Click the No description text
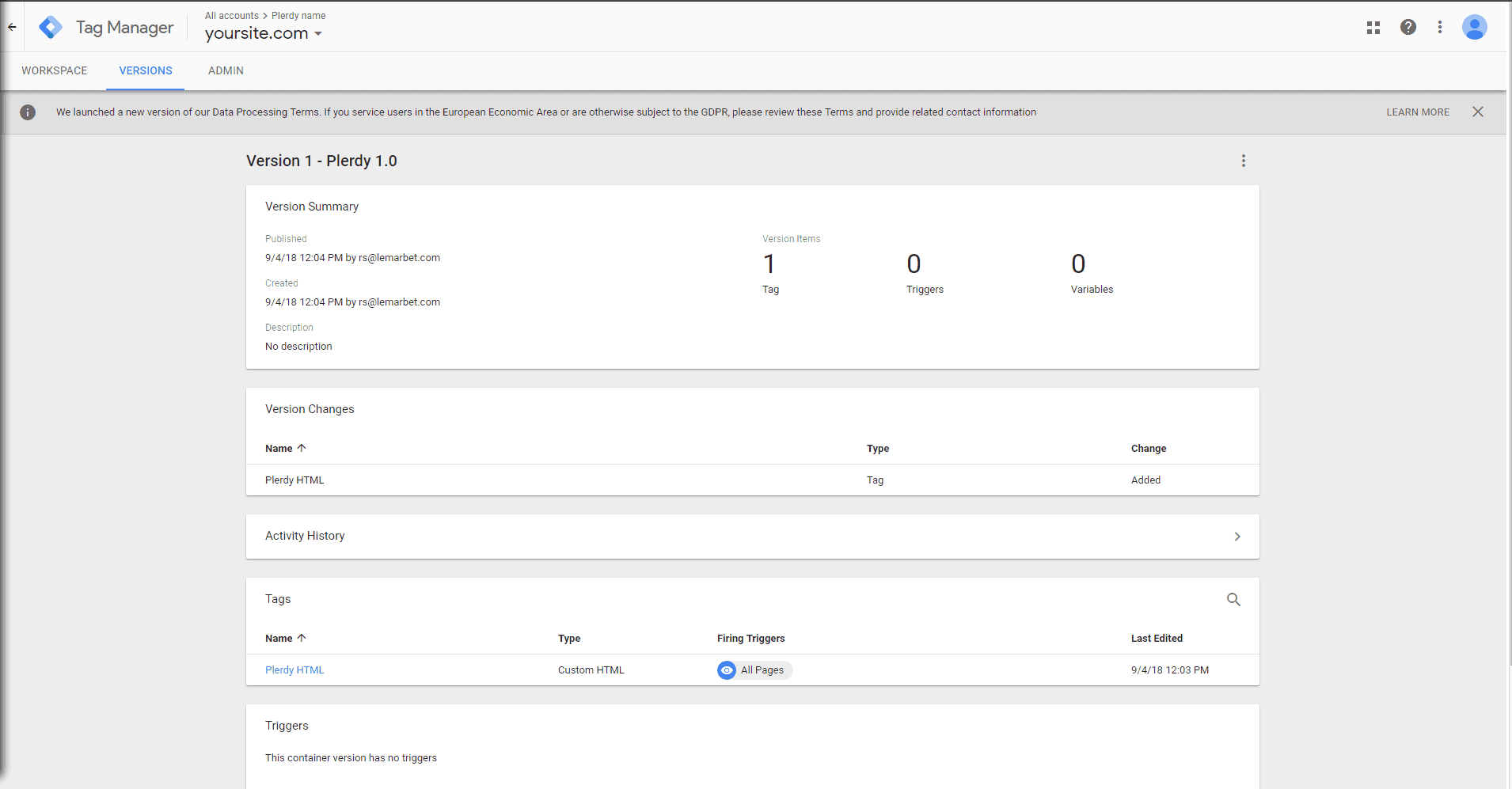This screenshot has height=789, width=1512. click(298, 347)
